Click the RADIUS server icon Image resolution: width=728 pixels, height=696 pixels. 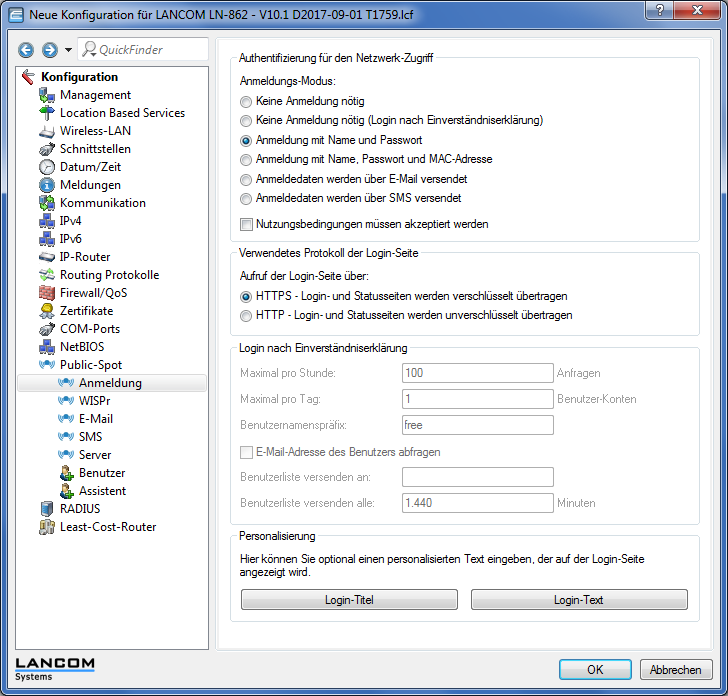[x=46, y=509]
